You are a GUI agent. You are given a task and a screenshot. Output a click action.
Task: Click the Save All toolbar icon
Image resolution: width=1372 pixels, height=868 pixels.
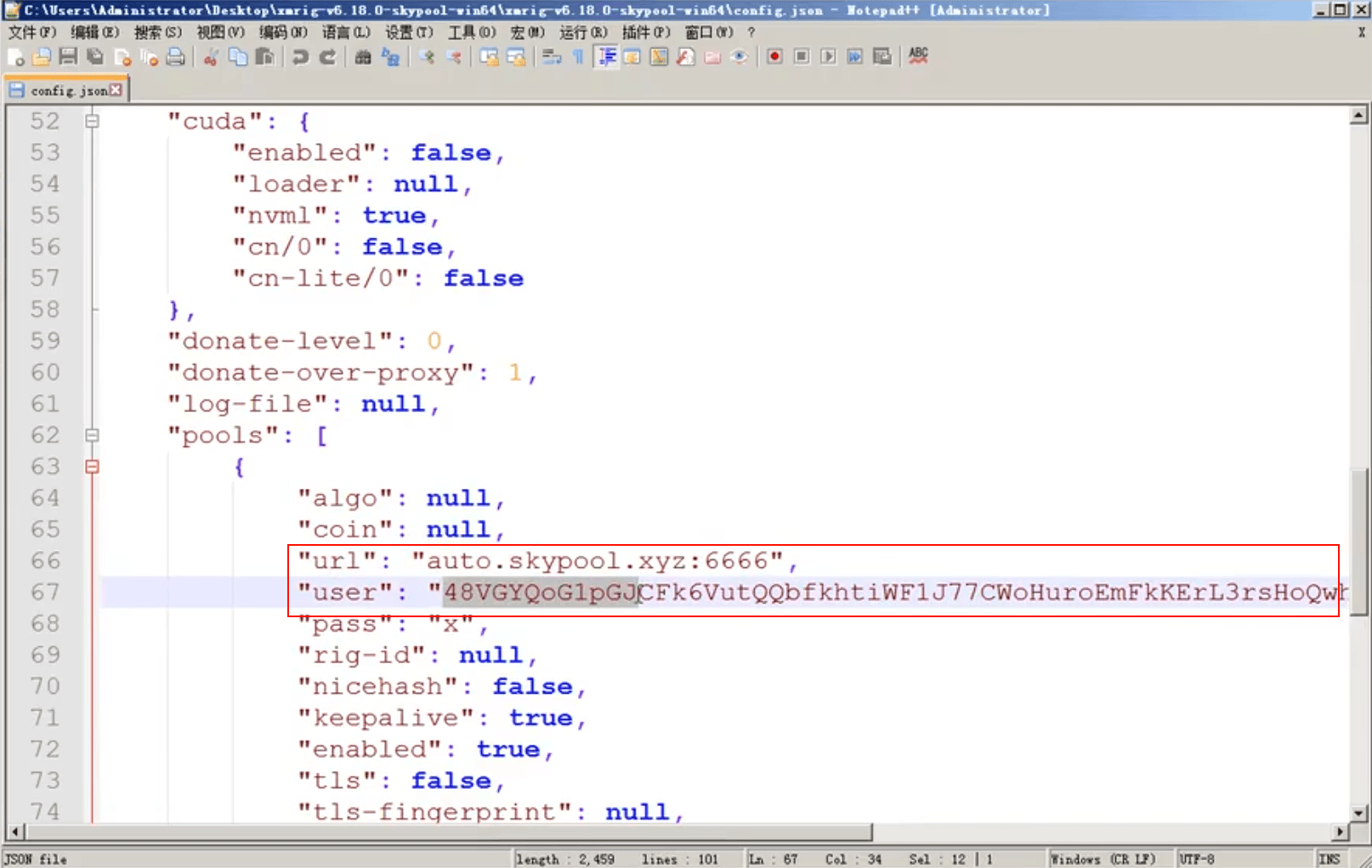click(x=96, y=57)
